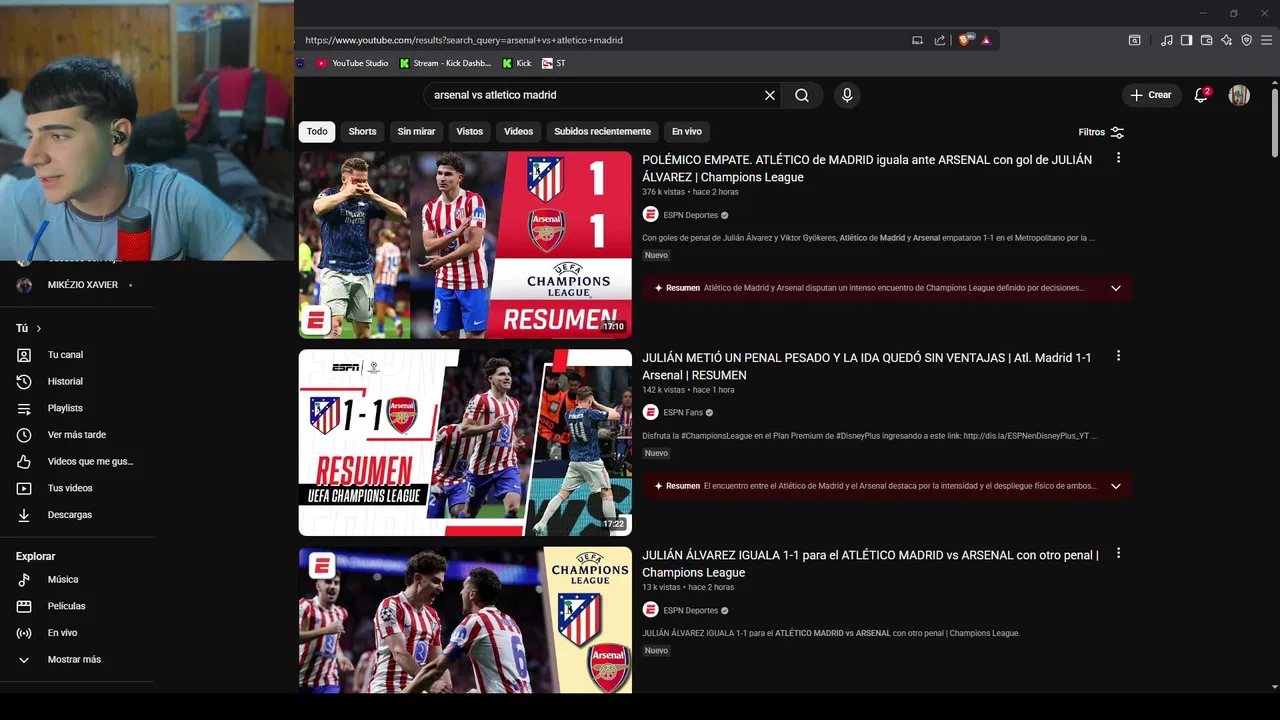
Task: Open the ST bookmark
Action: [554, 63]
